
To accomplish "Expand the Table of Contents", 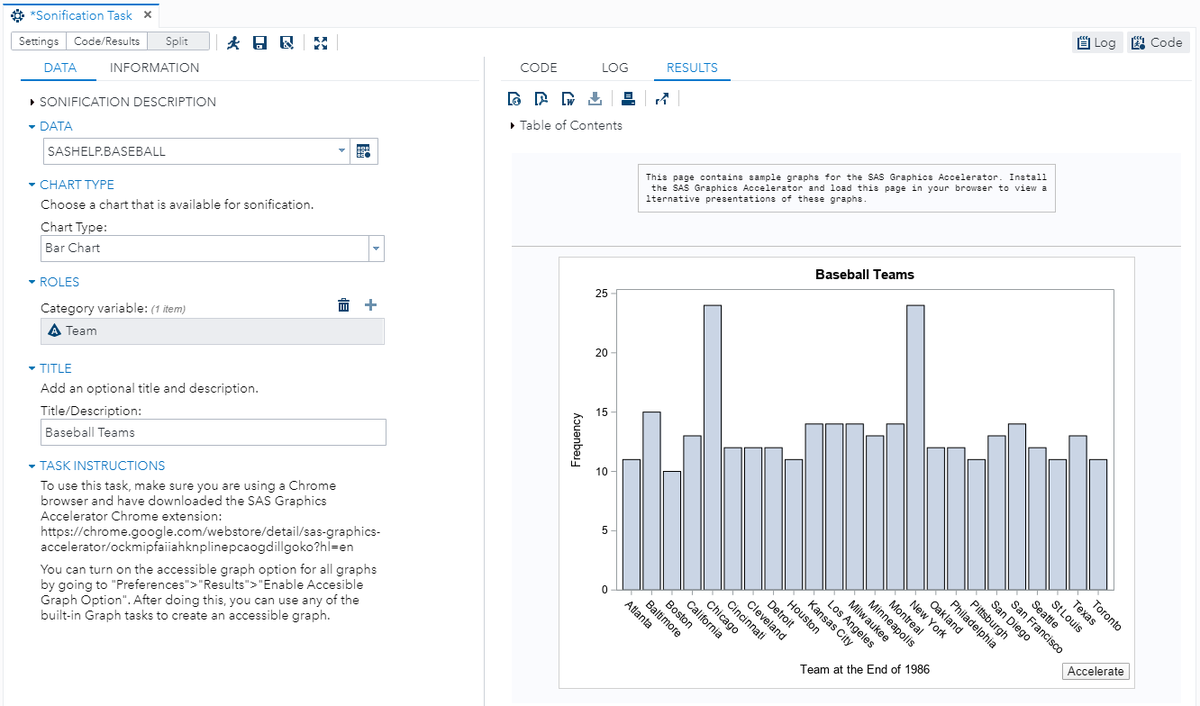I will click(566, 126).
